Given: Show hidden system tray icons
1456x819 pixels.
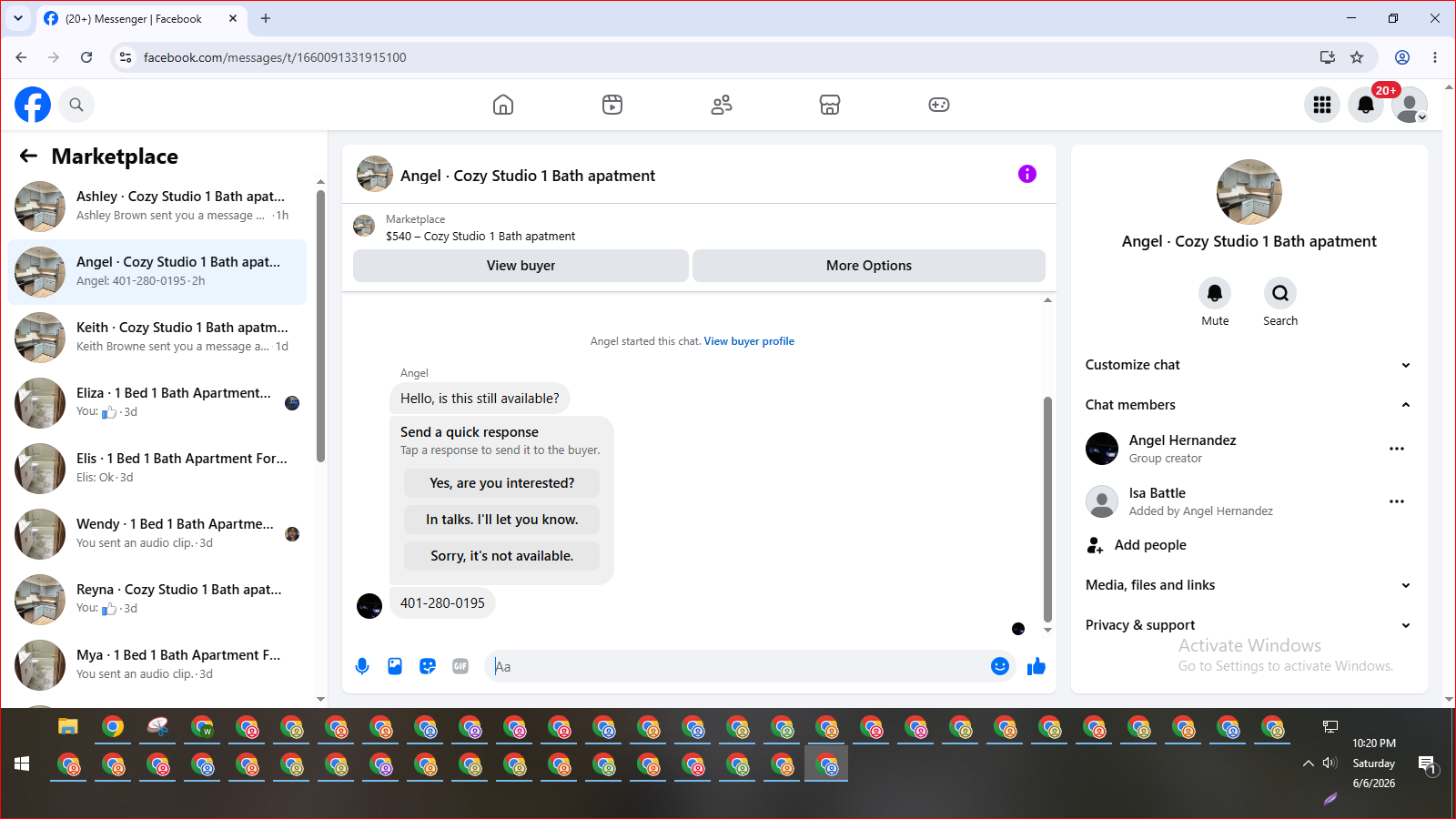Looking at the screenshot, I should pyautogui.click(x=1308, y=763).
